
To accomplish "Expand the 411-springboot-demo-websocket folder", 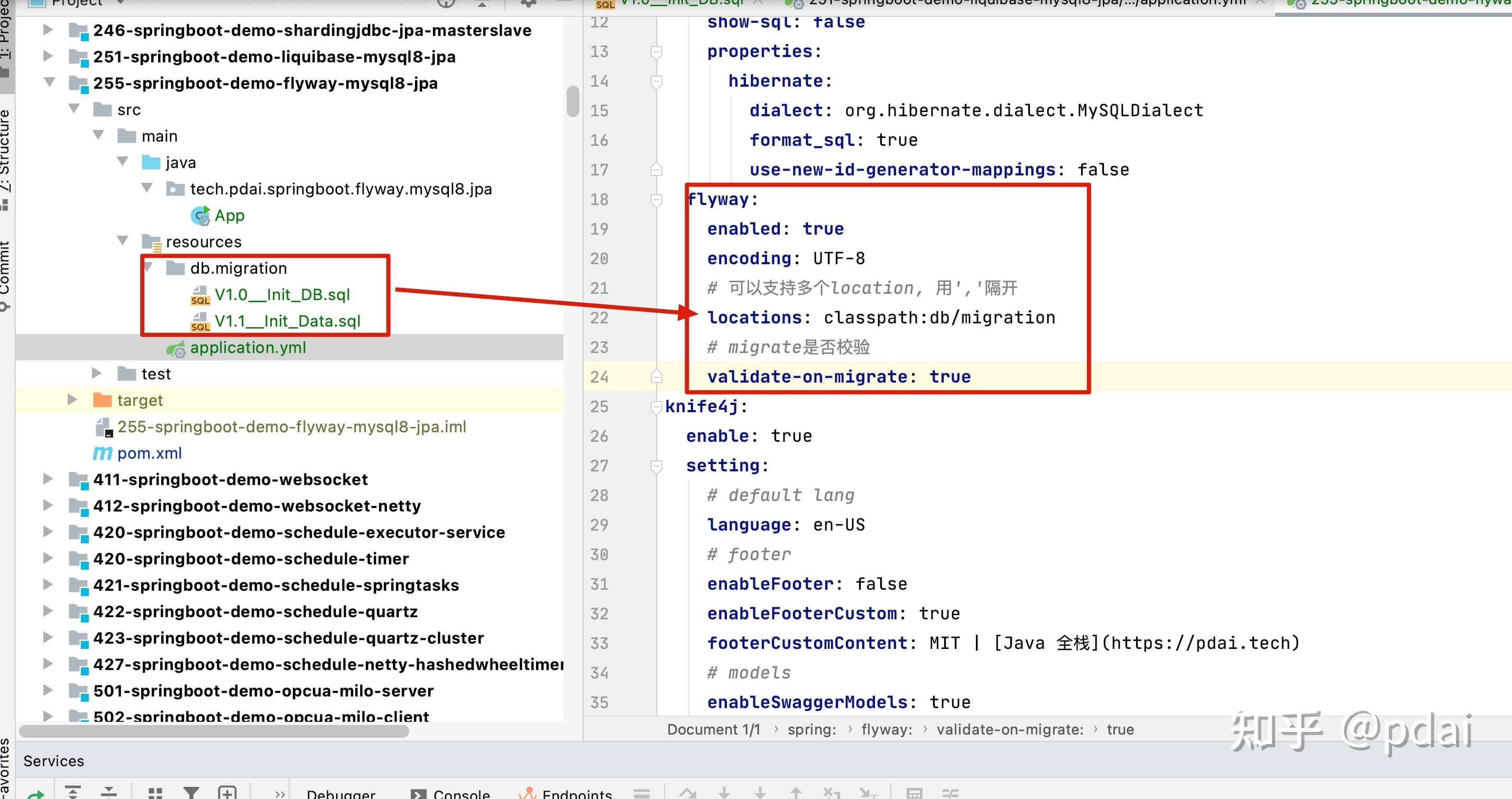I will tap(48, 479).
